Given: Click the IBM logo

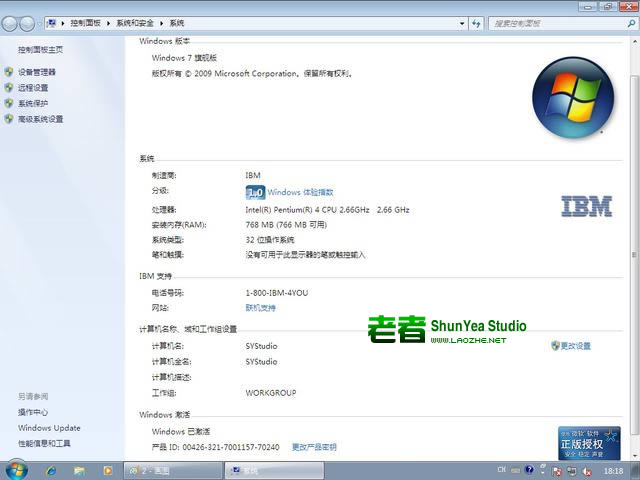Looking at the screenshot, I should pyautogui.click(x=587, y=206).
